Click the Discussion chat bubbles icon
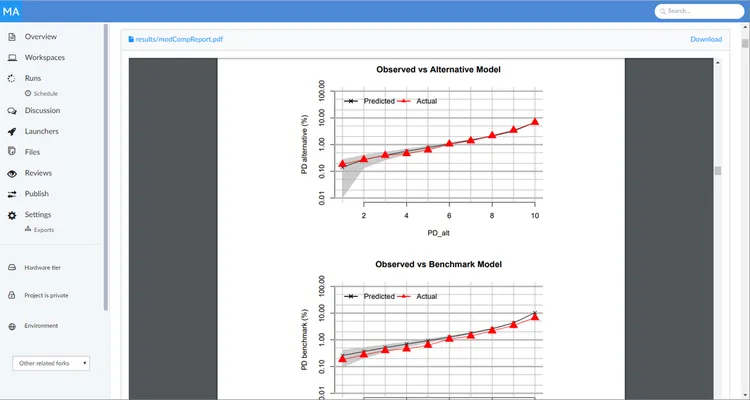750x400 pixels. tap(12, 111)
